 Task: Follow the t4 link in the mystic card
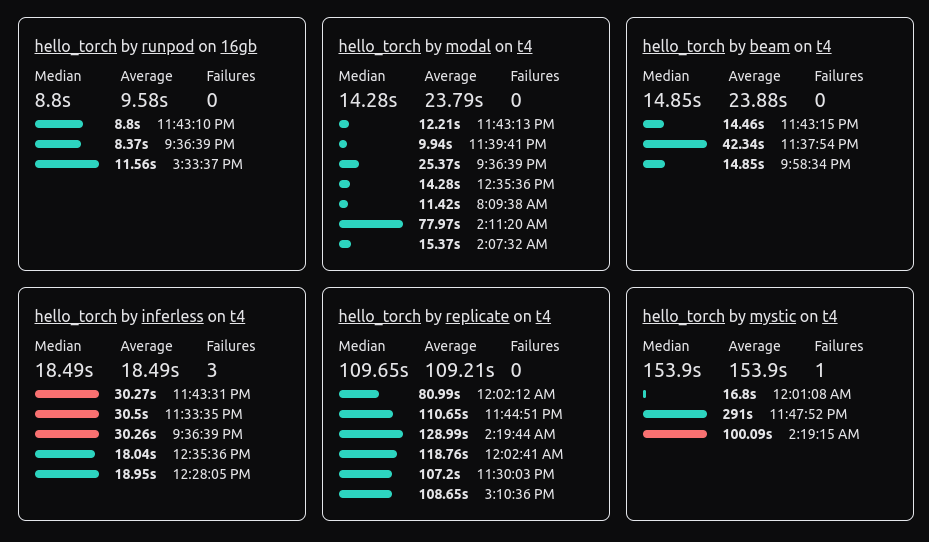pos(830,316)
